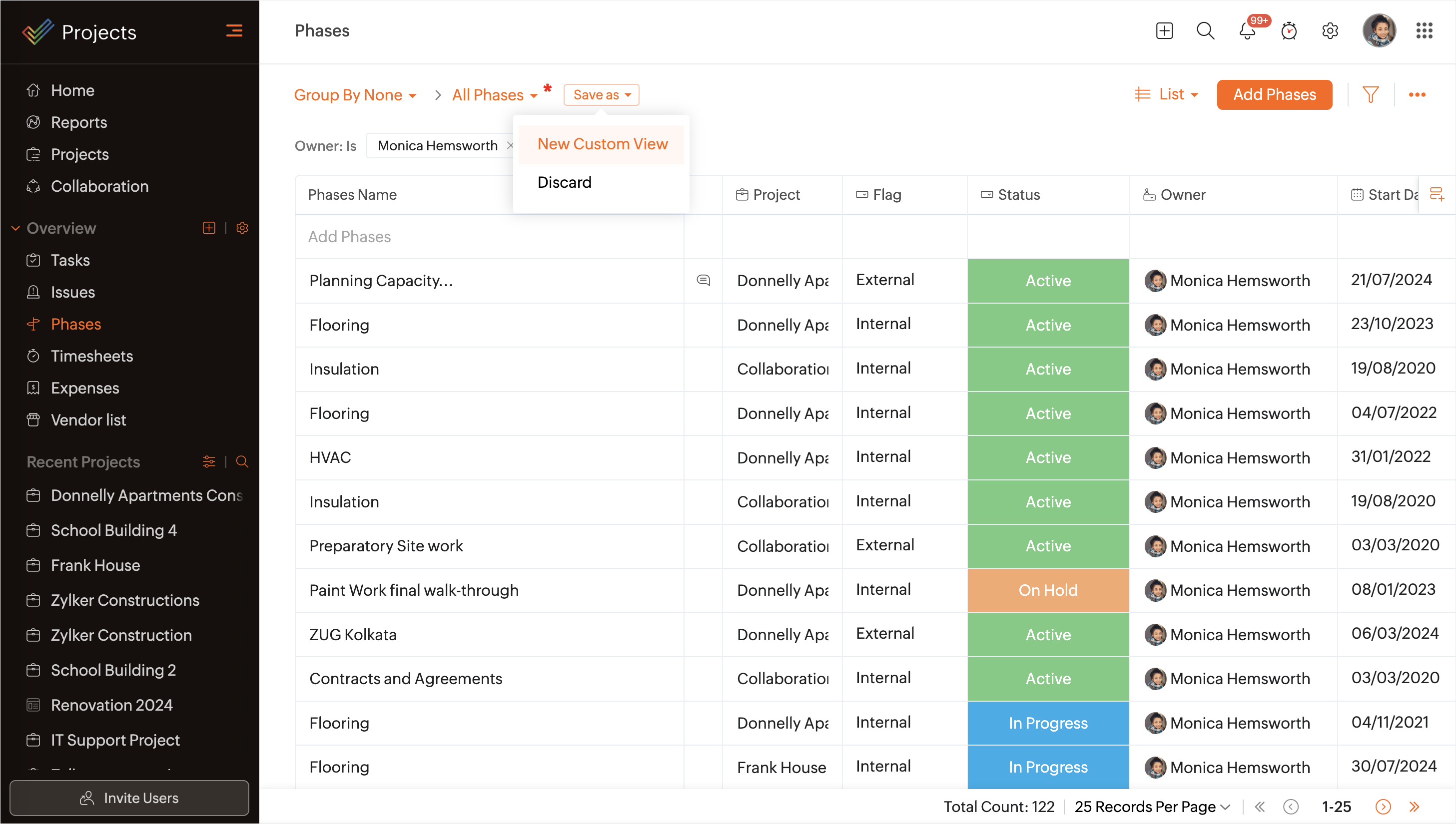Screen dimensions: 1456x824
Task: Click the timer stopwatch icon
Action: coord(1289,31)
